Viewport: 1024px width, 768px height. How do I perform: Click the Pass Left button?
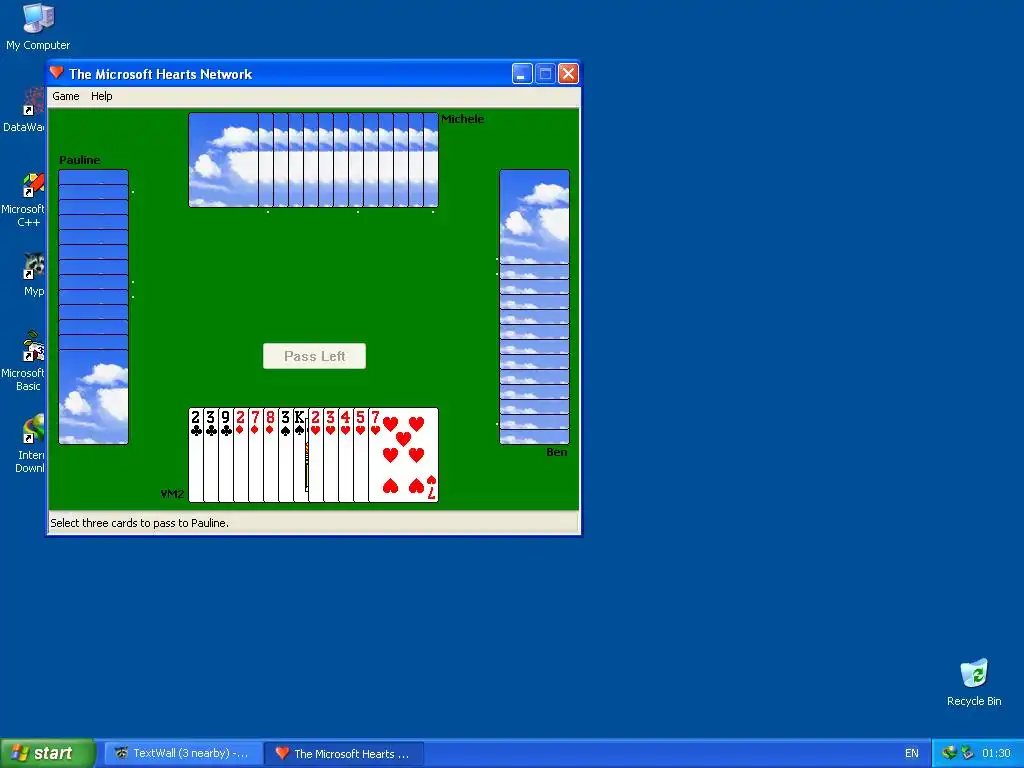tap(314, 356)
